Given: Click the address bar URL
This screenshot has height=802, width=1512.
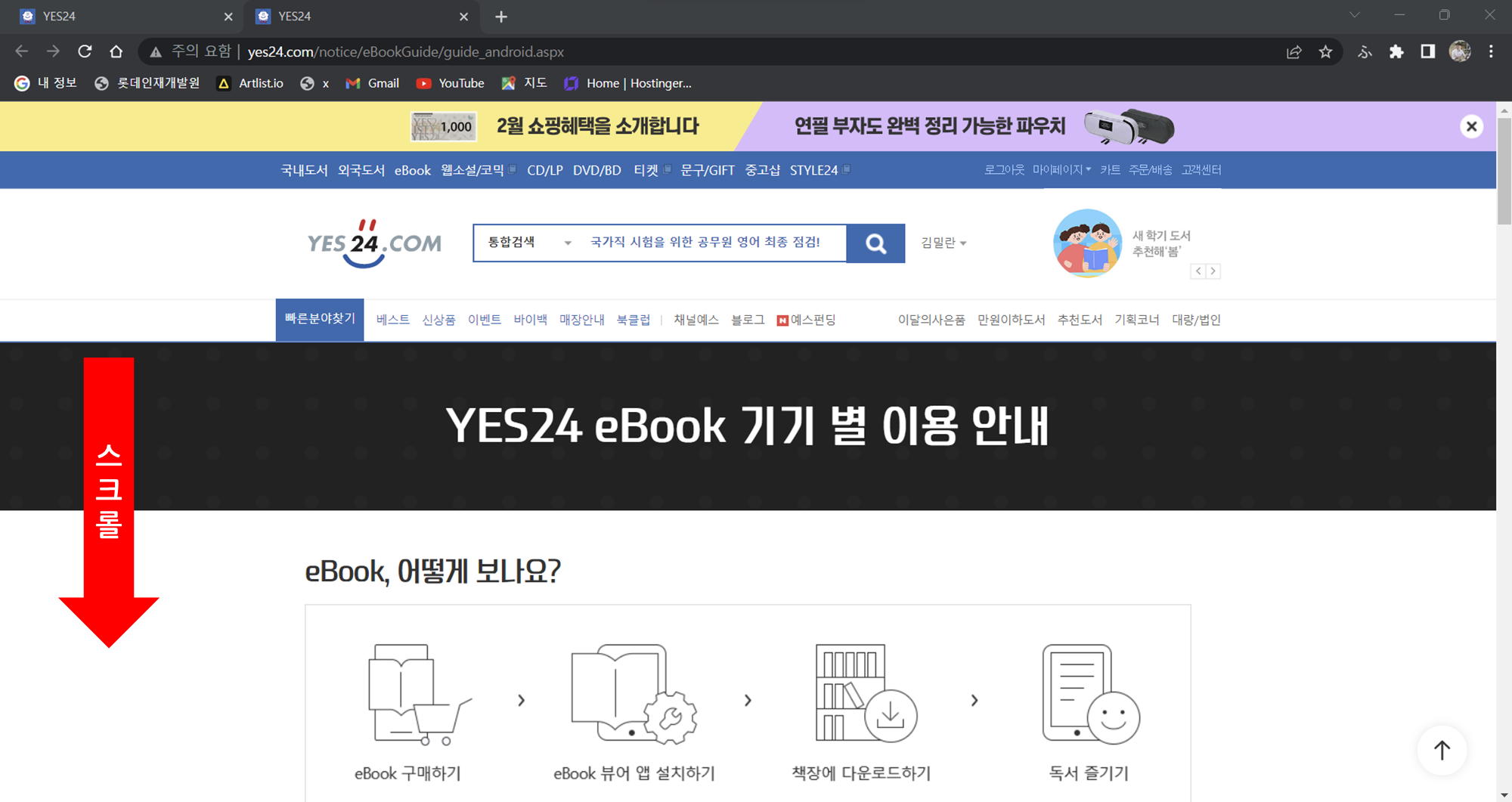Looking at the screenshot, I should tap(406, 51).
